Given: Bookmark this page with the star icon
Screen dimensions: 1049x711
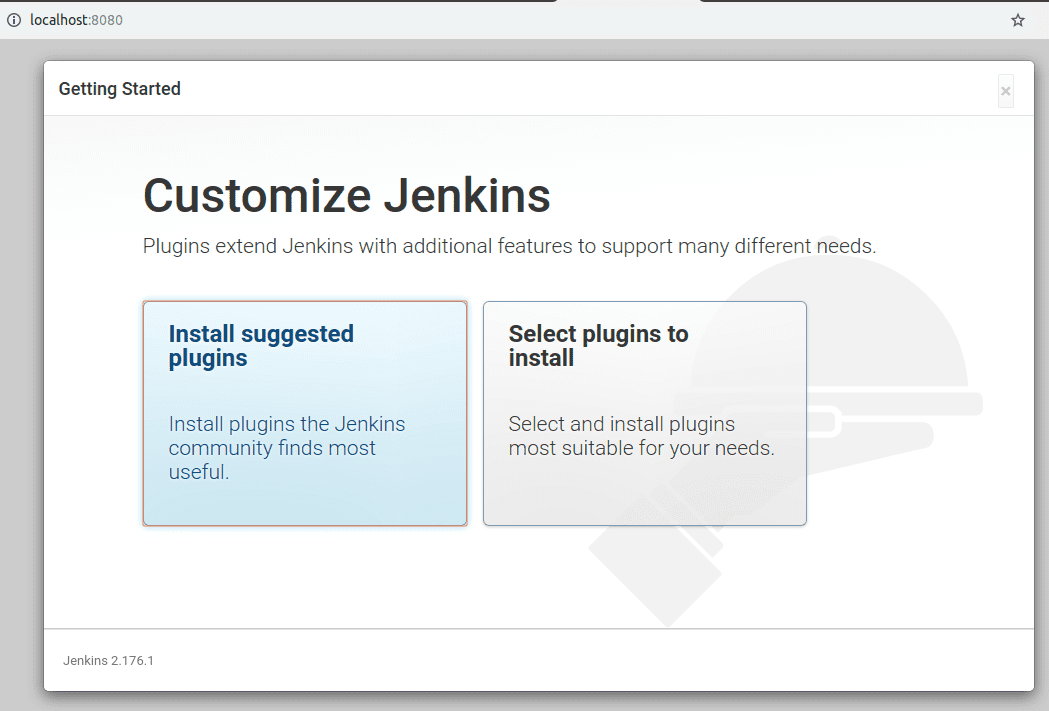Looking at the screenshot, I should [x=1018, y=20].
